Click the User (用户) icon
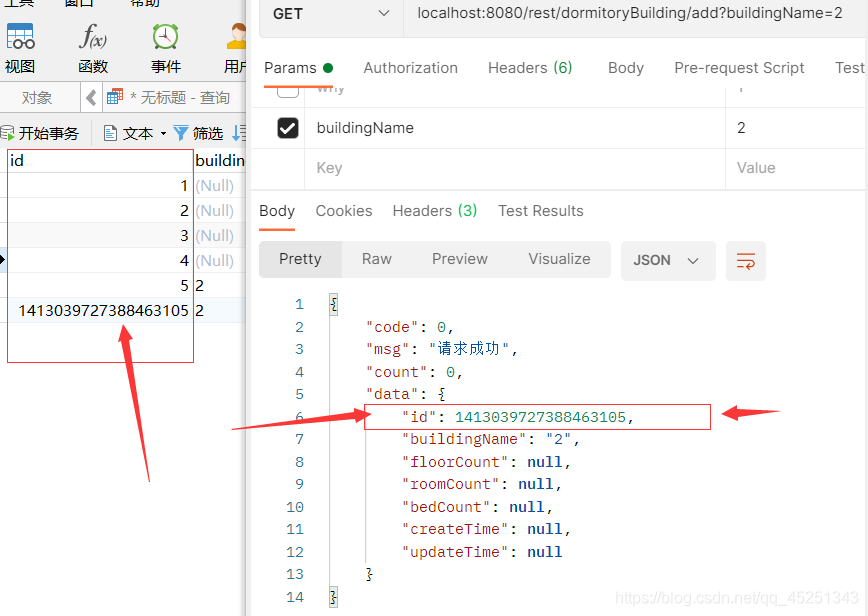Image resolution: width=868 pixels, height=616 pixels. 236,38
